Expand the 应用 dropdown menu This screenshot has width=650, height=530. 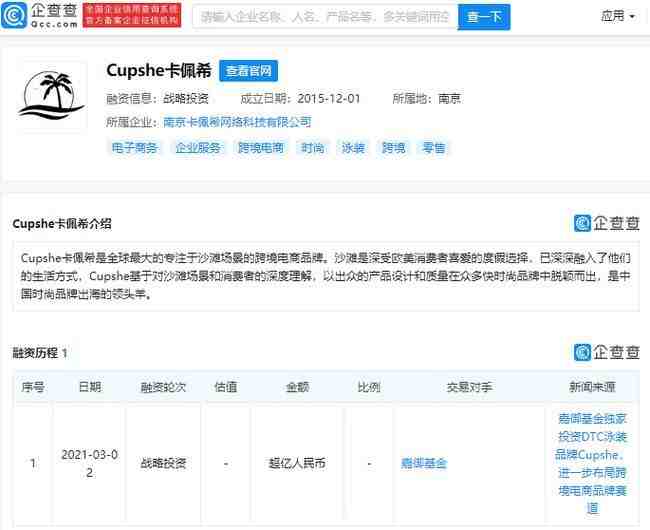pyautogui.click(x=618, y=16)
